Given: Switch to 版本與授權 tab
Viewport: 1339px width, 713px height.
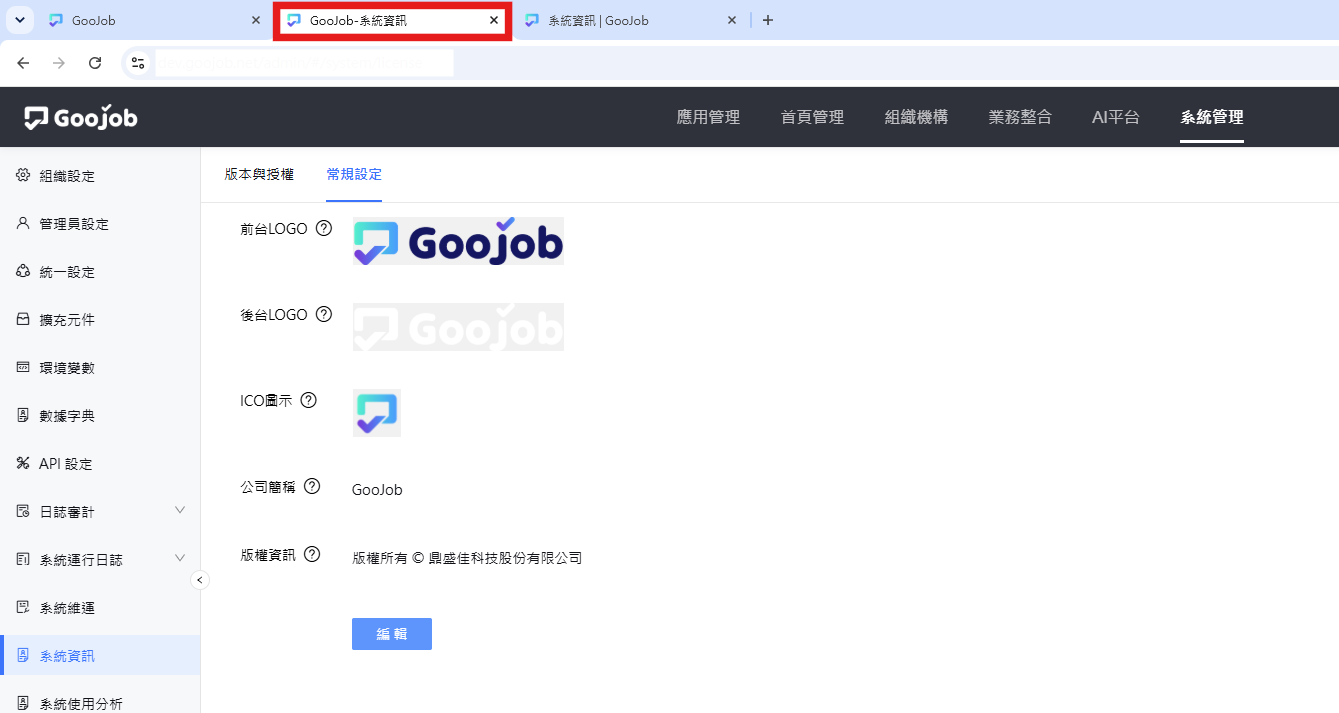Looking at the screenshot, I should click(x=259, y=174).
